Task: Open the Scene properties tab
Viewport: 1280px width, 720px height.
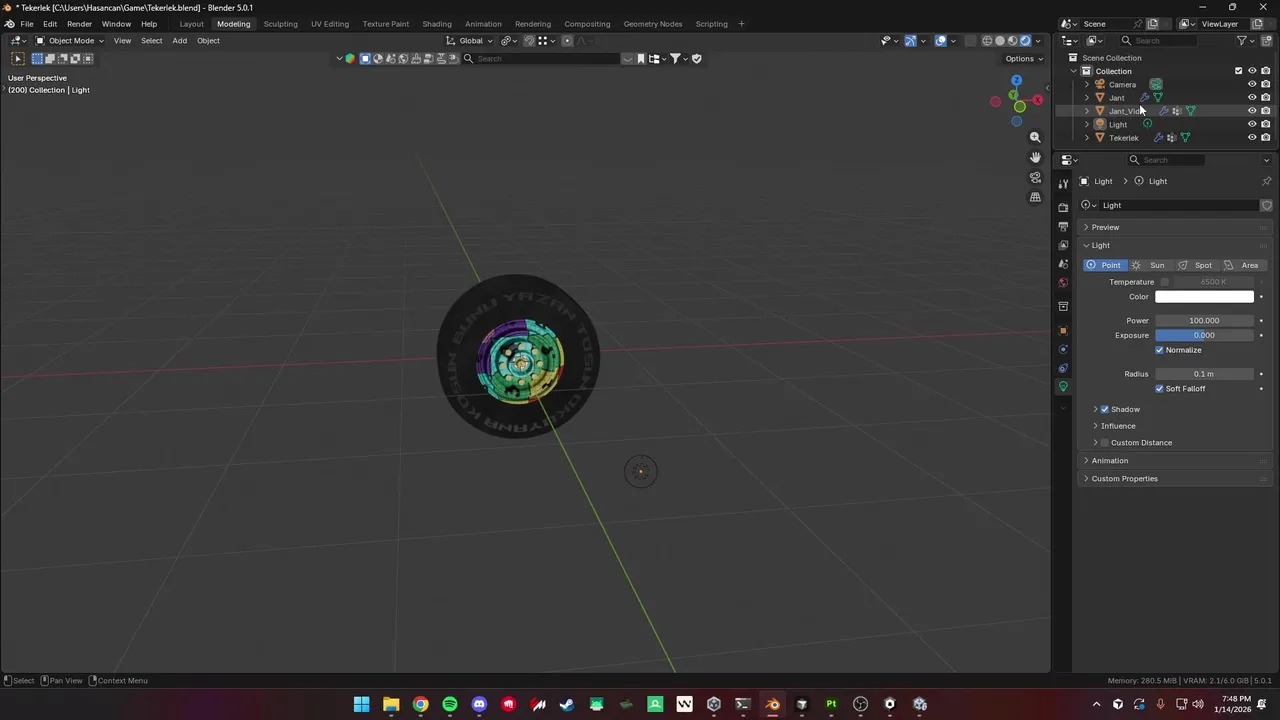Action: (x=1063, y=264)
